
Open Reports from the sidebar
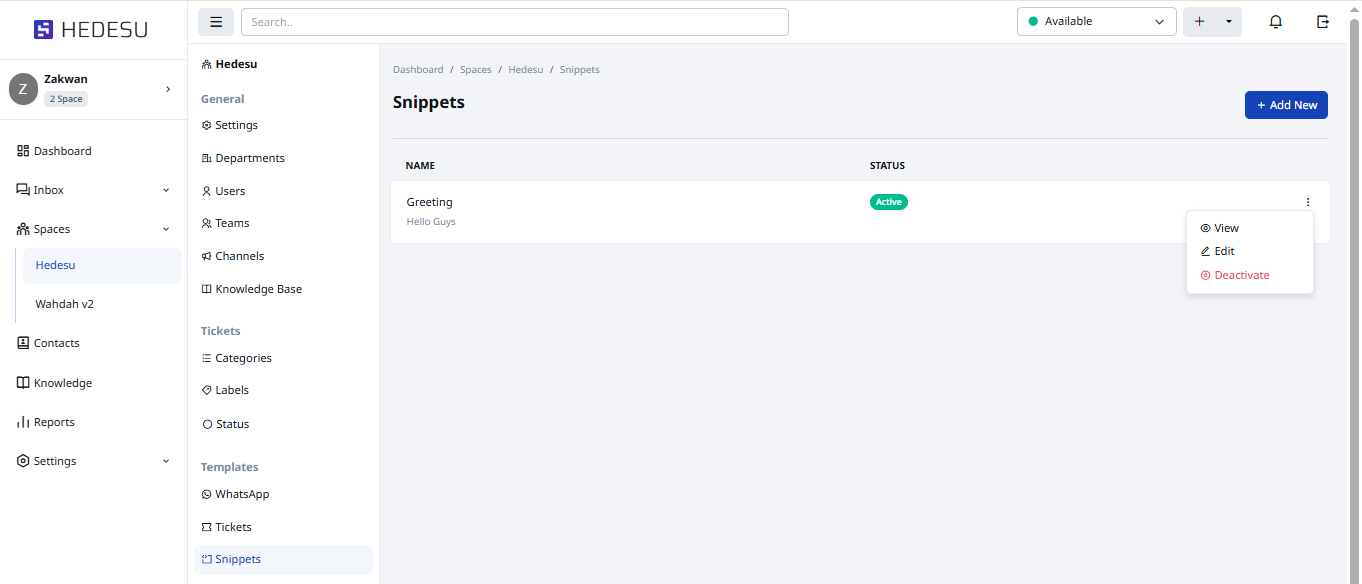pos(54,422)
